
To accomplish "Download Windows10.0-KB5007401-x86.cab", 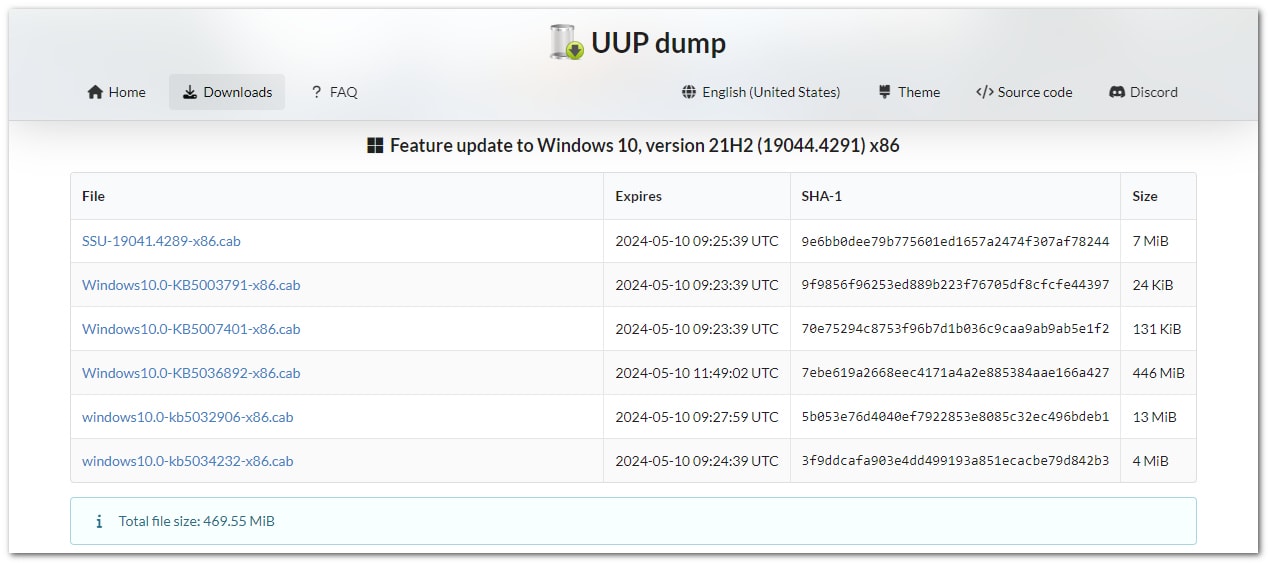I will tap(191, 329).
